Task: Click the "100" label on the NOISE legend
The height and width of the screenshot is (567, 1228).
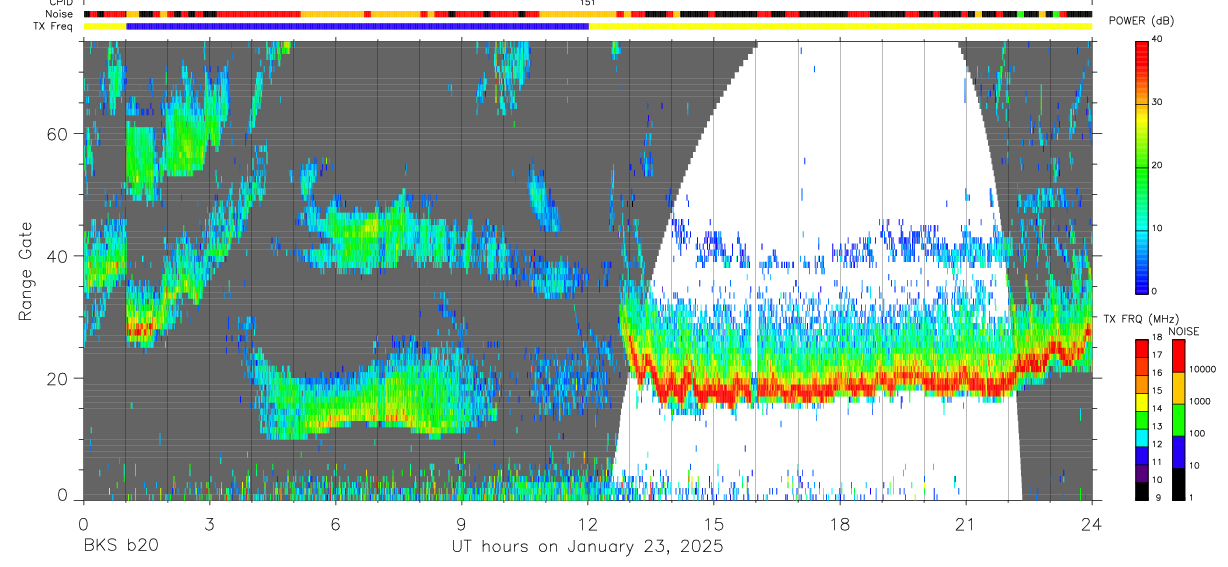Action: tap(1197, 433)
